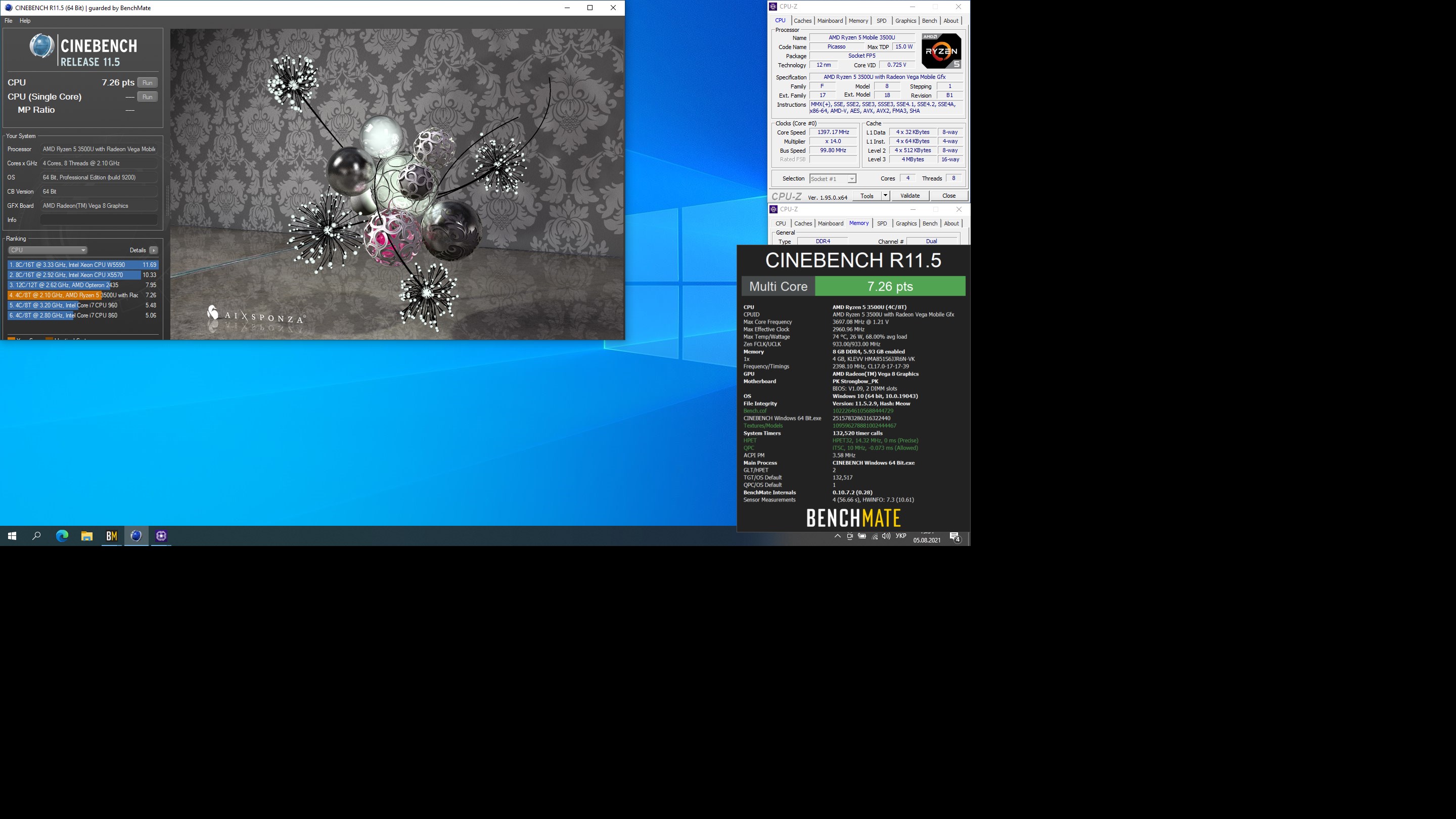Click Cinebench title bar app icon
Image resolution: width=1456 pixels, height=819 pixels.
(x=9, y=8)
